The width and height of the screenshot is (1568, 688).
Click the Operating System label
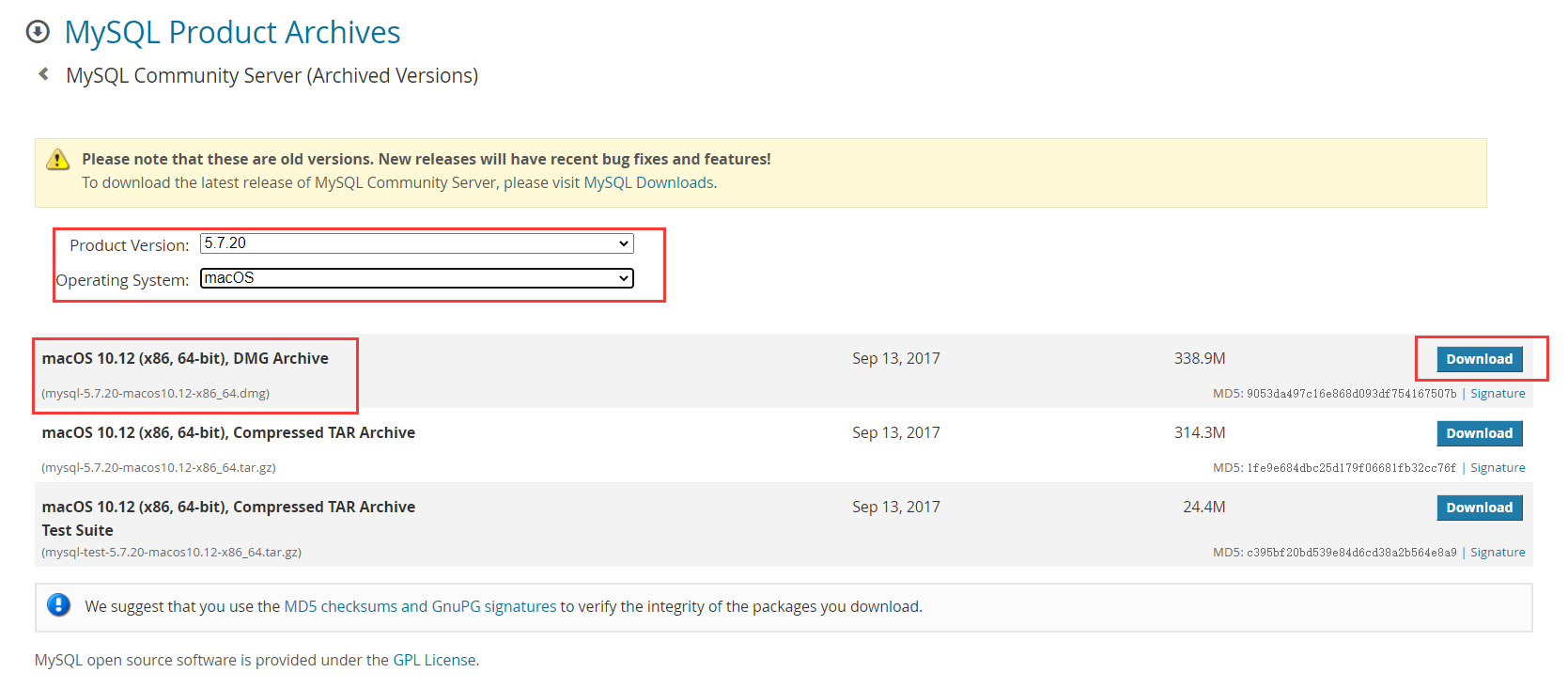tap(123, 280)
